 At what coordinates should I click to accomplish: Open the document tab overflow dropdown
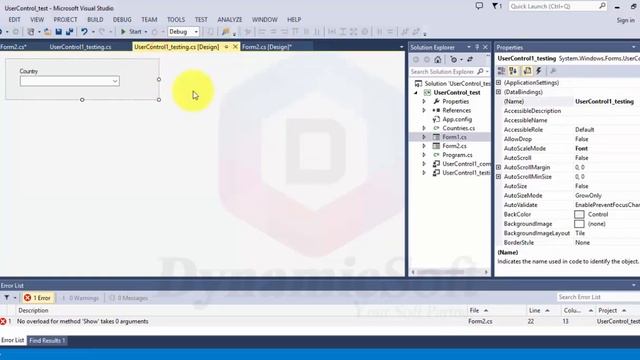[x=401, y=47]
